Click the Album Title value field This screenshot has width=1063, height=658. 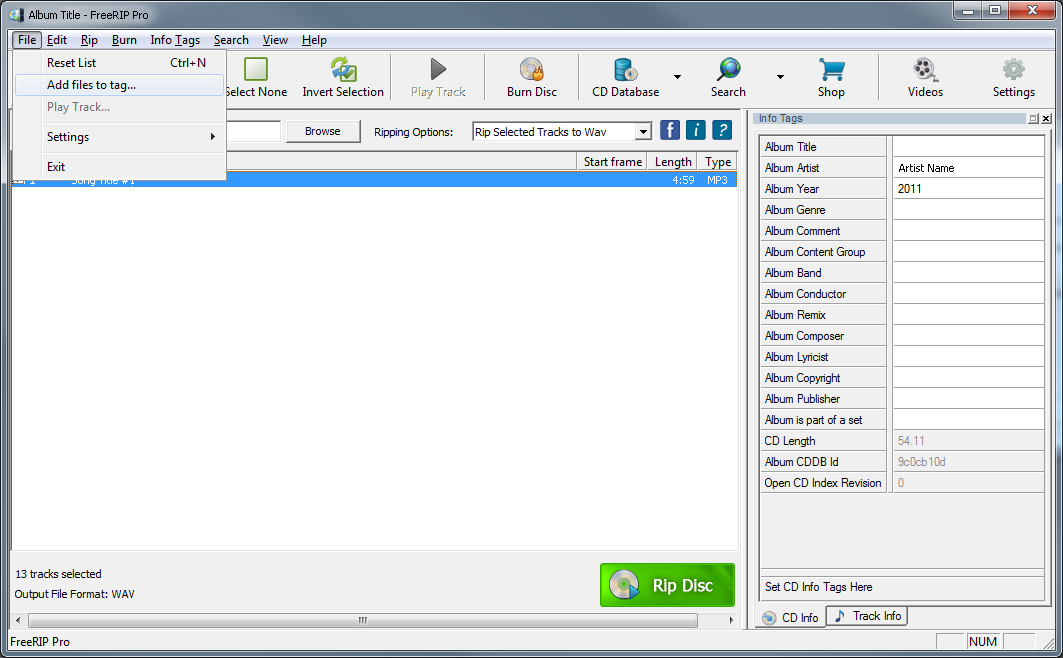coord(968,146)
